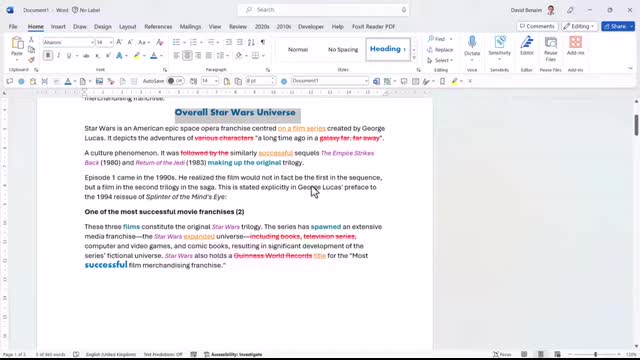
Task: Apply subscript formatting
Action: pos(97,56)
